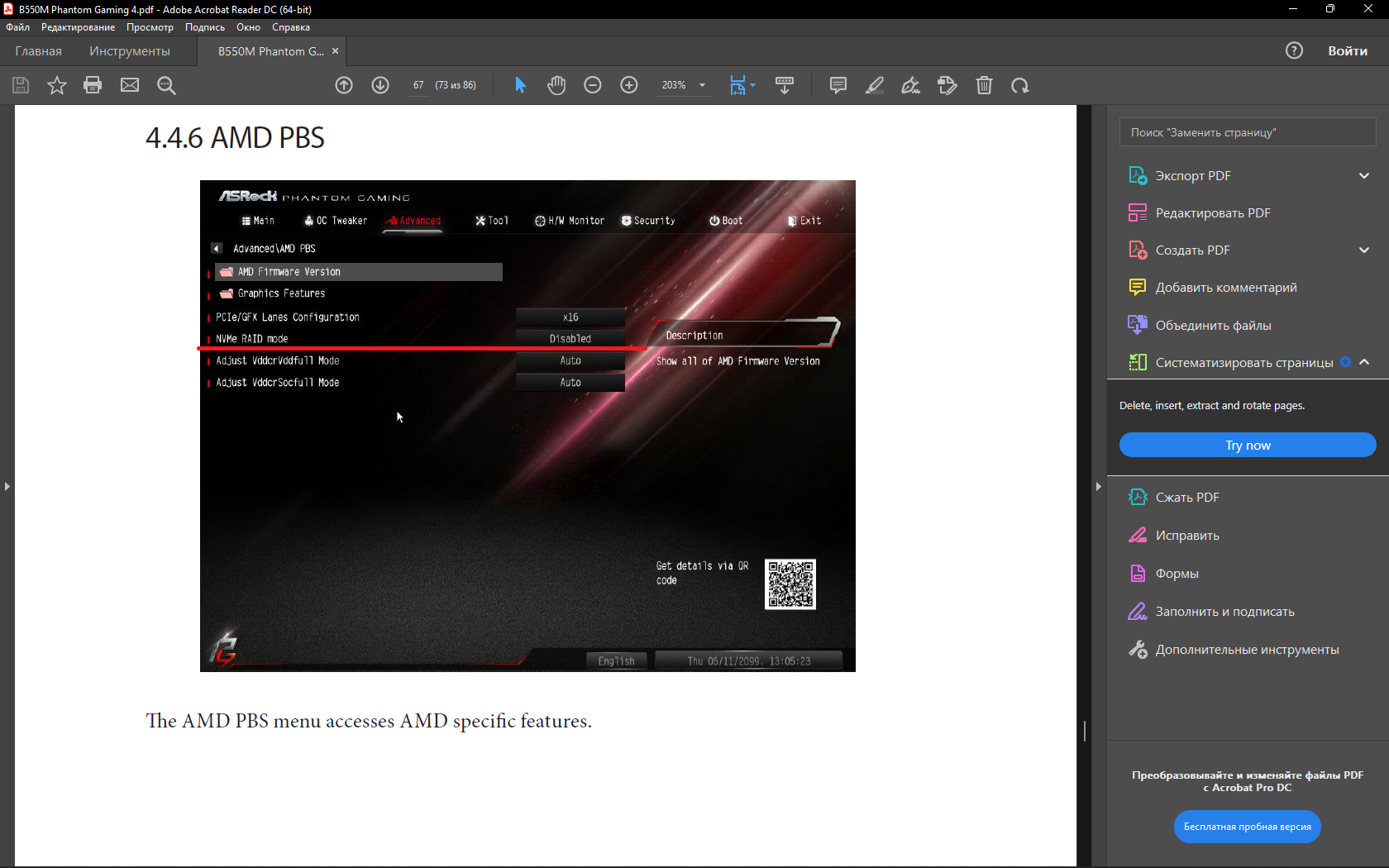Send file by email envelope icon

130,85
